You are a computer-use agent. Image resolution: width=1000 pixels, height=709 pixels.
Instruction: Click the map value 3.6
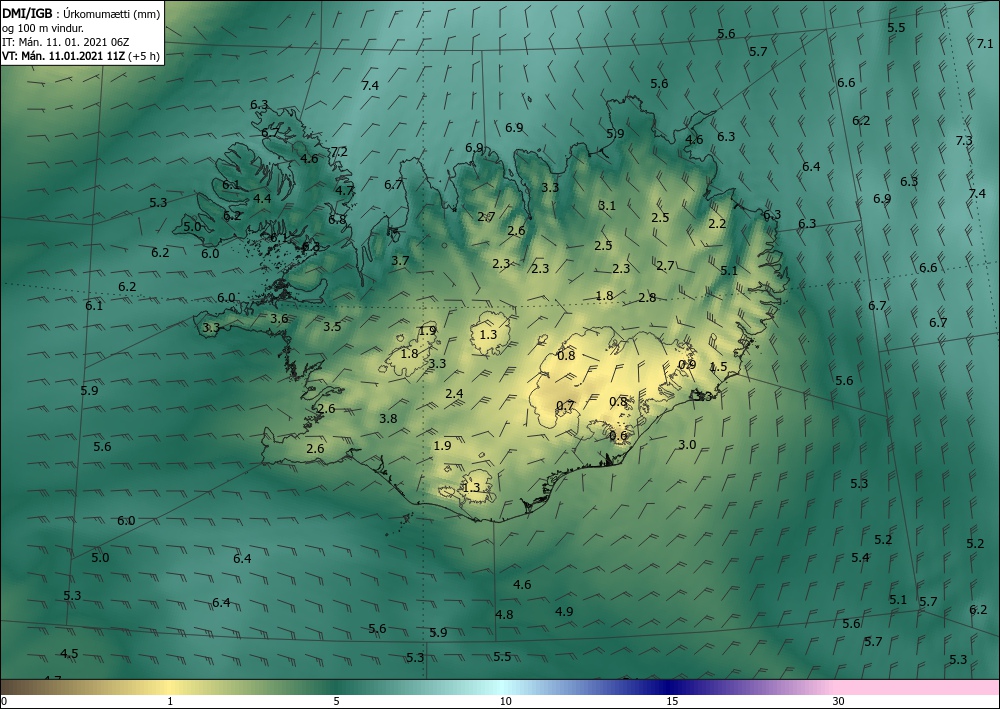(279, 319)
